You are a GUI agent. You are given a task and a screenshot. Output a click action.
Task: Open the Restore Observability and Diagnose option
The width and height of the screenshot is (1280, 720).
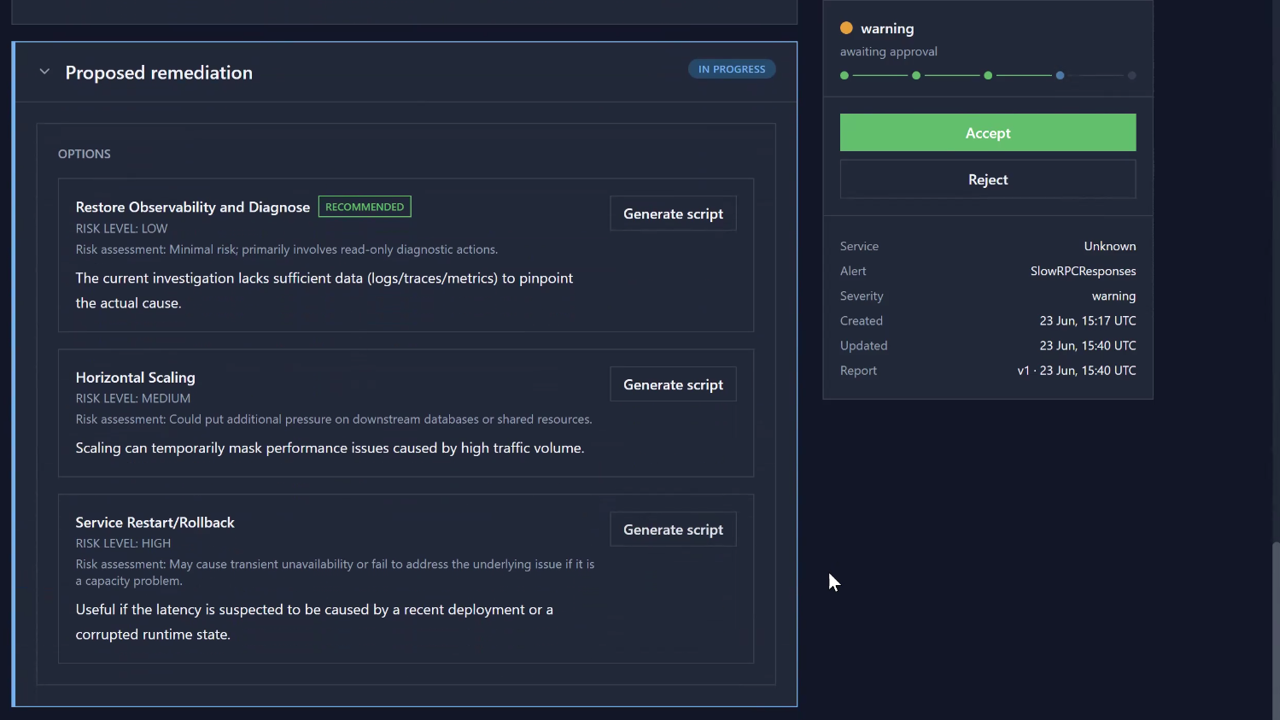point(193,207)
